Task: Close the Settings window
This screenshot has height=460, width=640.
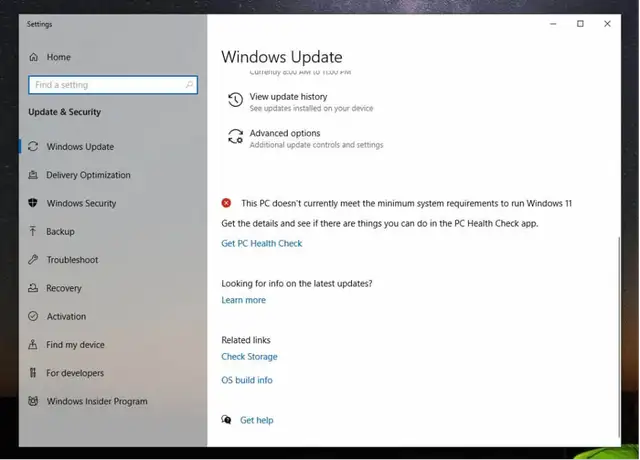Action: pos(607,24)
